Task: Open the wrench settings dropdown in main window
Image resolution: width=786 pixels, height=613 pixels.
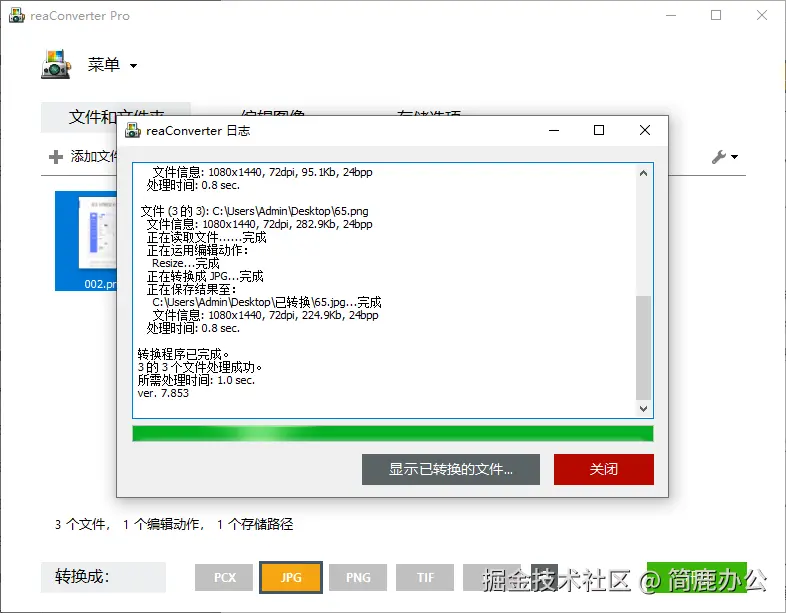Action: coord(725,157)
